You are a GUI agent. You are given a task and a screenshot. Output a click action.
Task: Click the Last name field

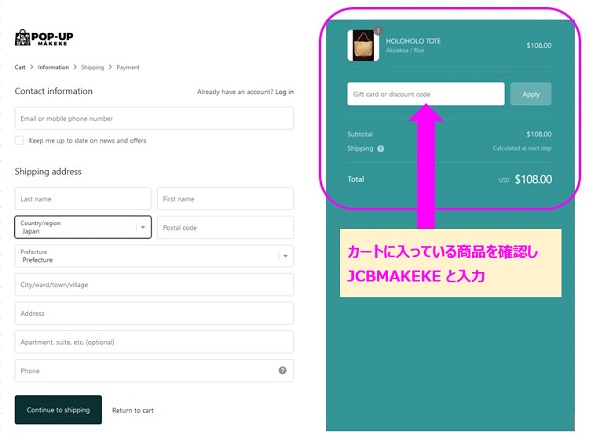(x=83, y=199)
